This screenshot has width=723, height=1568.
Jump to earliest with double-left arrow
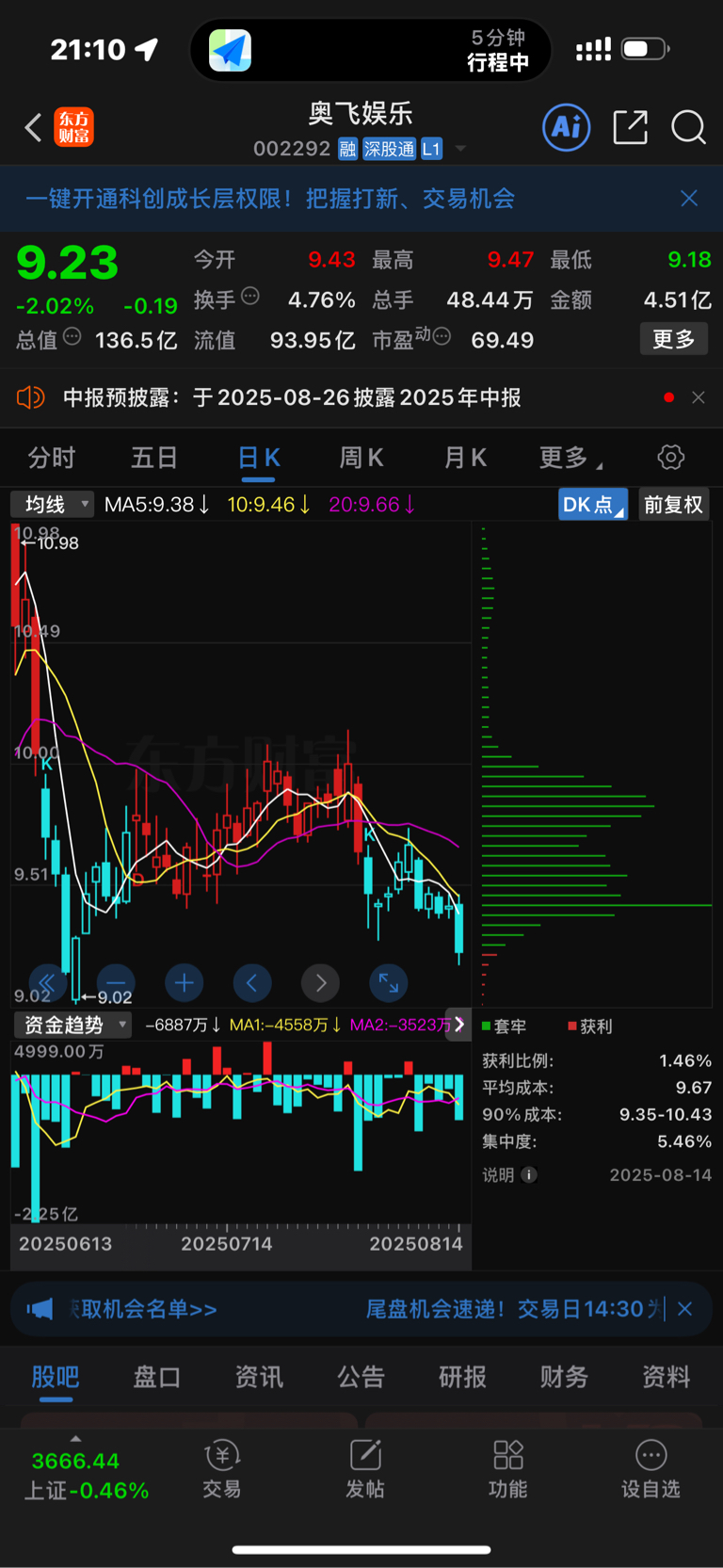47,983
